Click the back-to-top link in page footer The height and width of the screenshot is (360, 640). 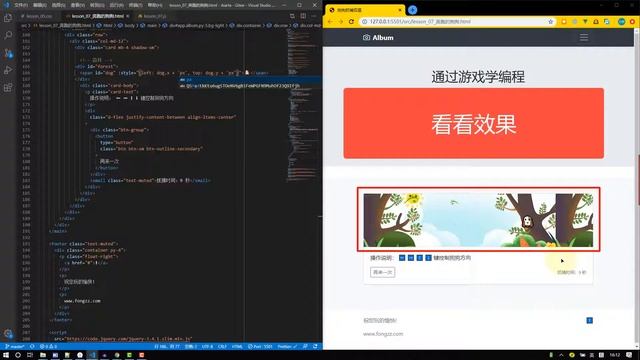(589, 320)
